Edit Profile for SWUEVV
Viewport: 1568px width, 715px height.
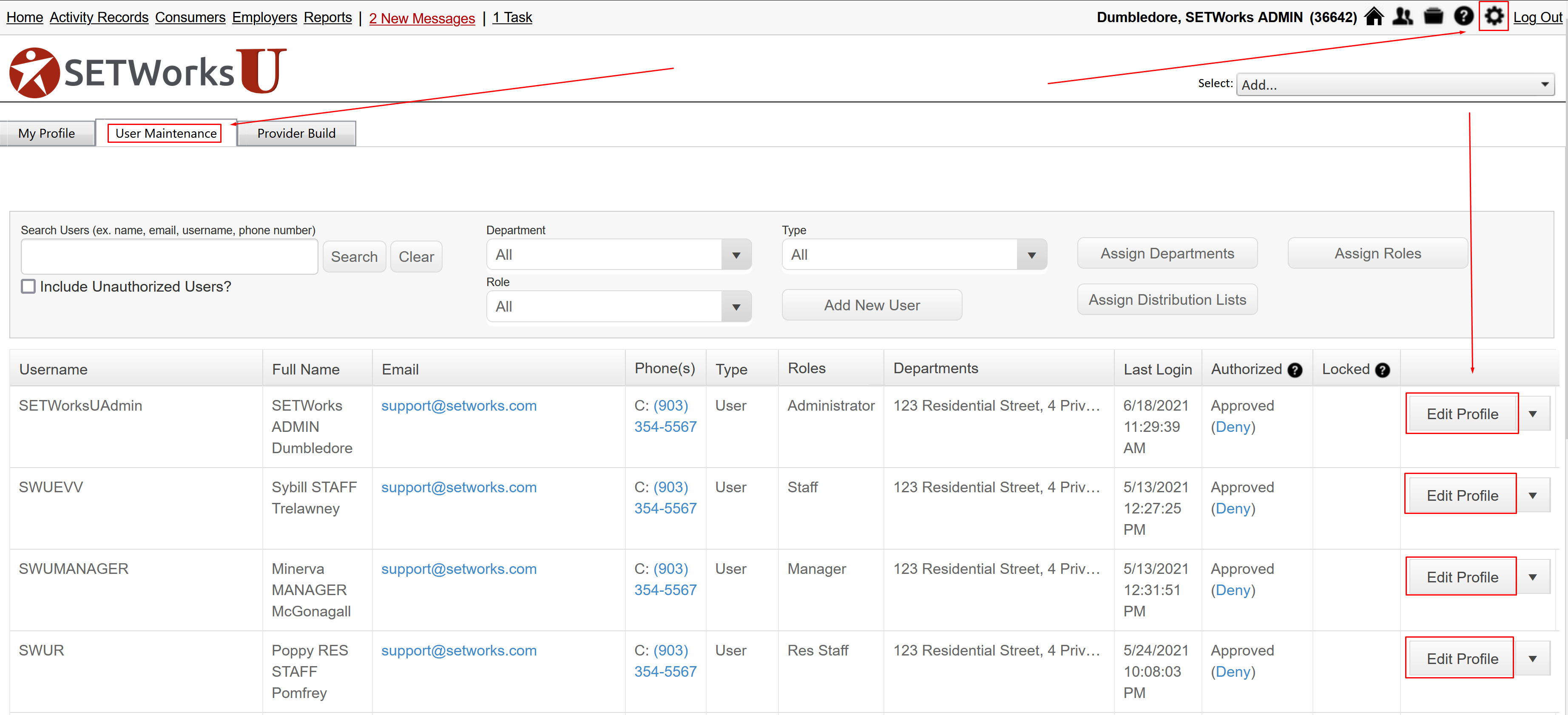pyautogui.click(x=1462, y=496)
